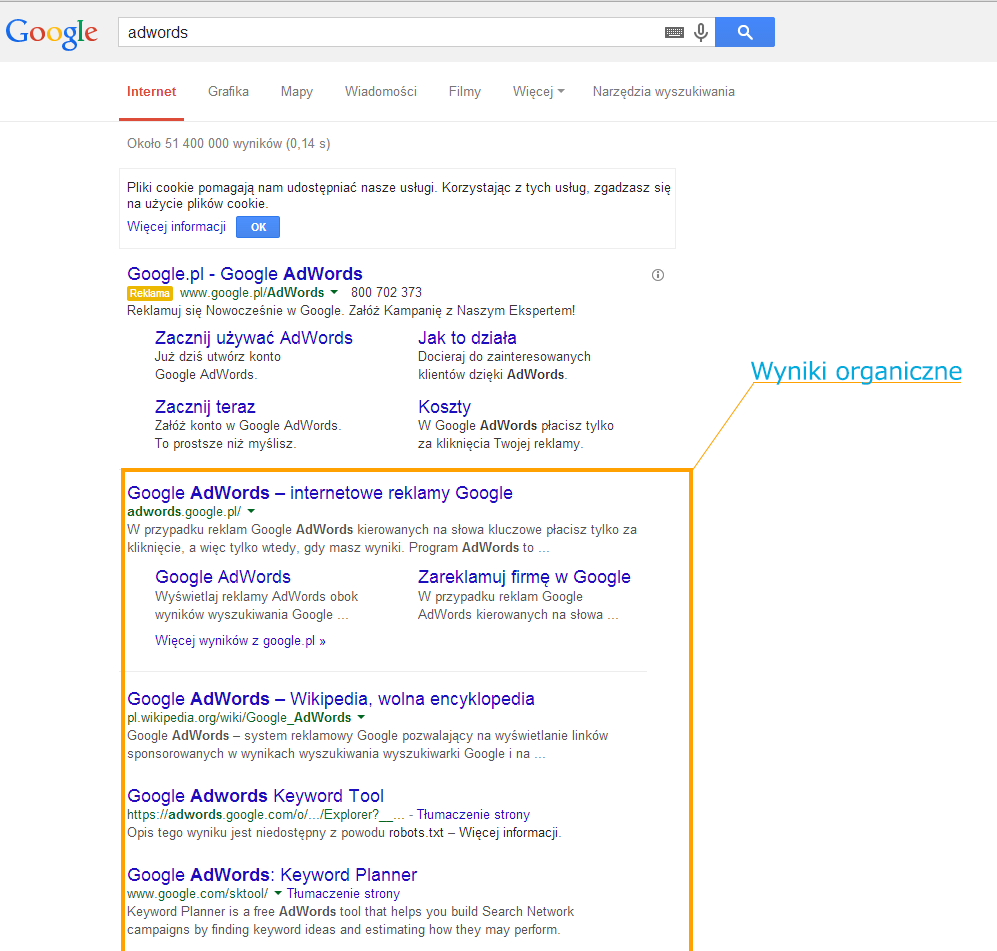Open Więcej wyników z google.pl
Image resolution: width=997 pixels, height=951 pixels.
click(x=240, y=641)
